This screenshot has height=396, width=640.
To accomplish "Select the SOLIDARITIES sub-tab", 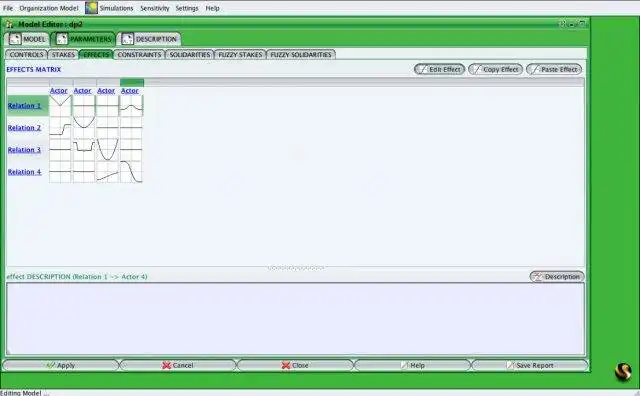I will tap(190, 55).
